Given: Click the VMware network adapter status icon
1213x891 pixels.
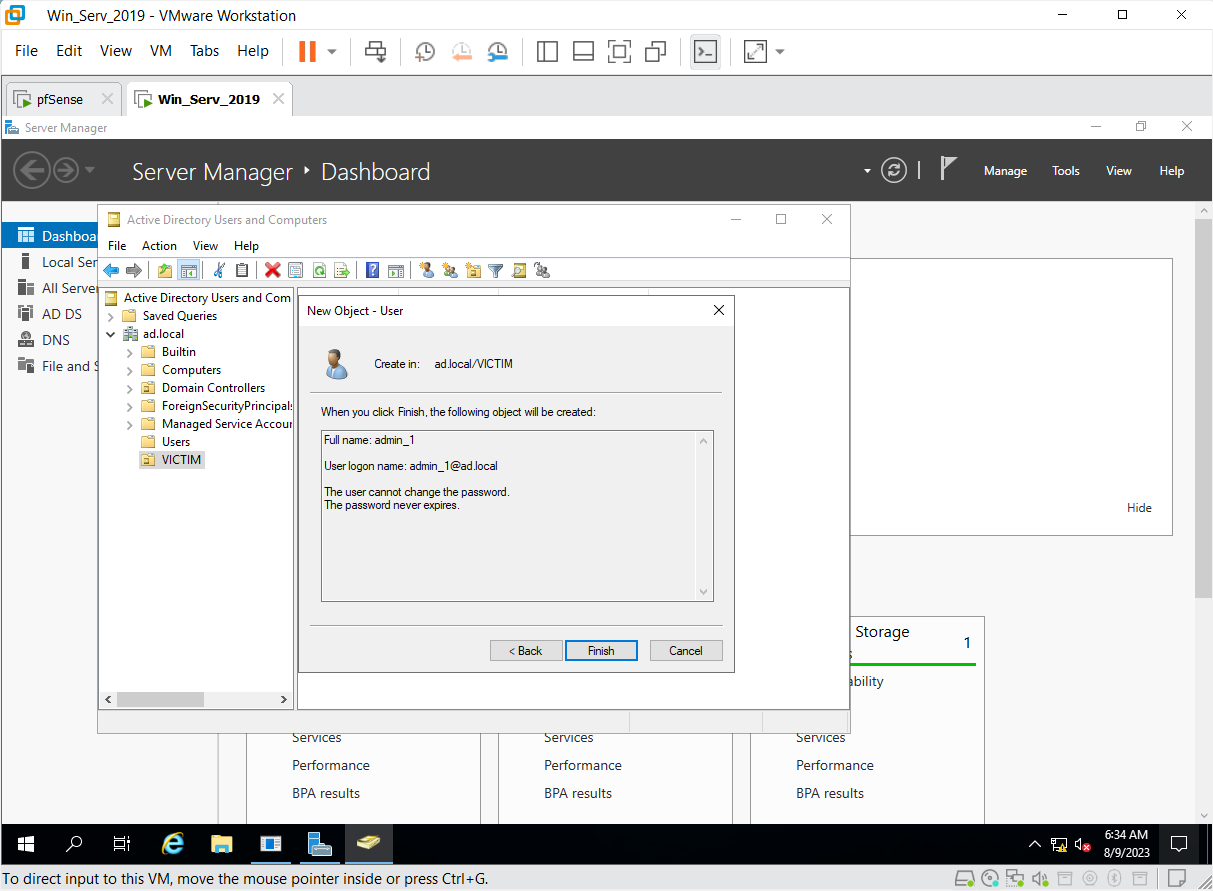Looking at the screenshot, I should 1016,879.
